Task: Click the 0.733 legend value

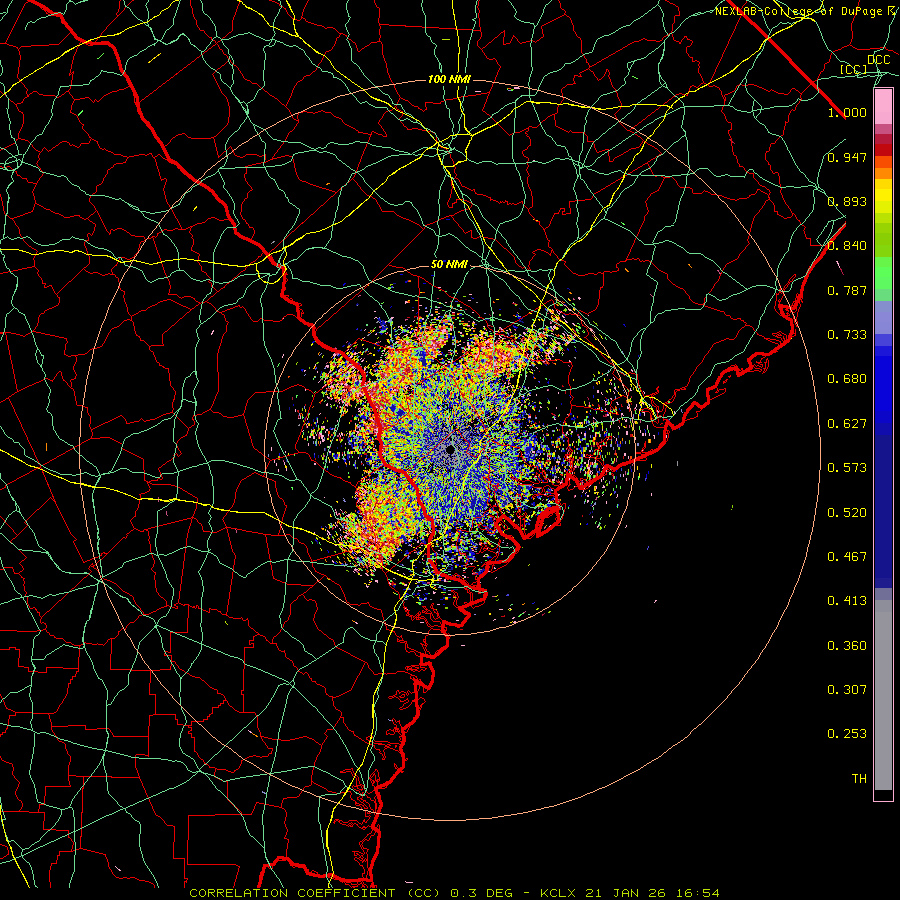Action: click(x=847, y=335)
